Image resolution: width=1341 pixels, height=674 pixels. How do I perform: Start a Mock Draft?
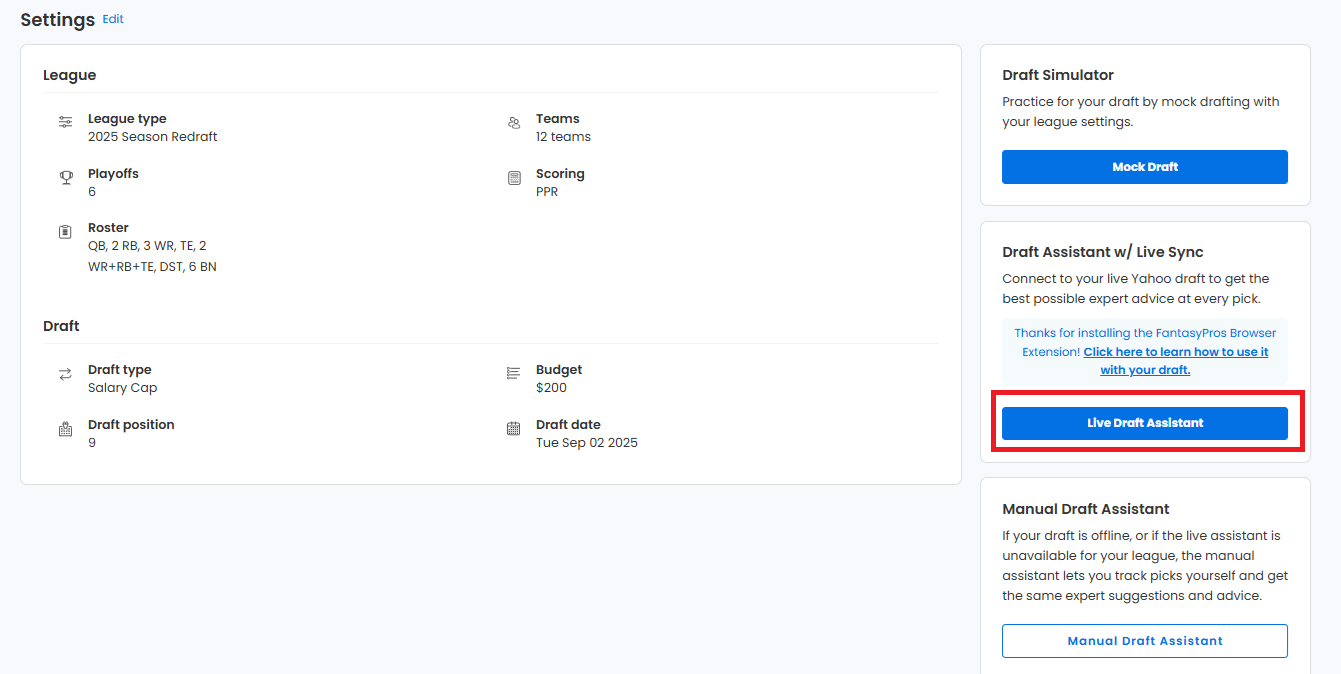[1145, 167]
